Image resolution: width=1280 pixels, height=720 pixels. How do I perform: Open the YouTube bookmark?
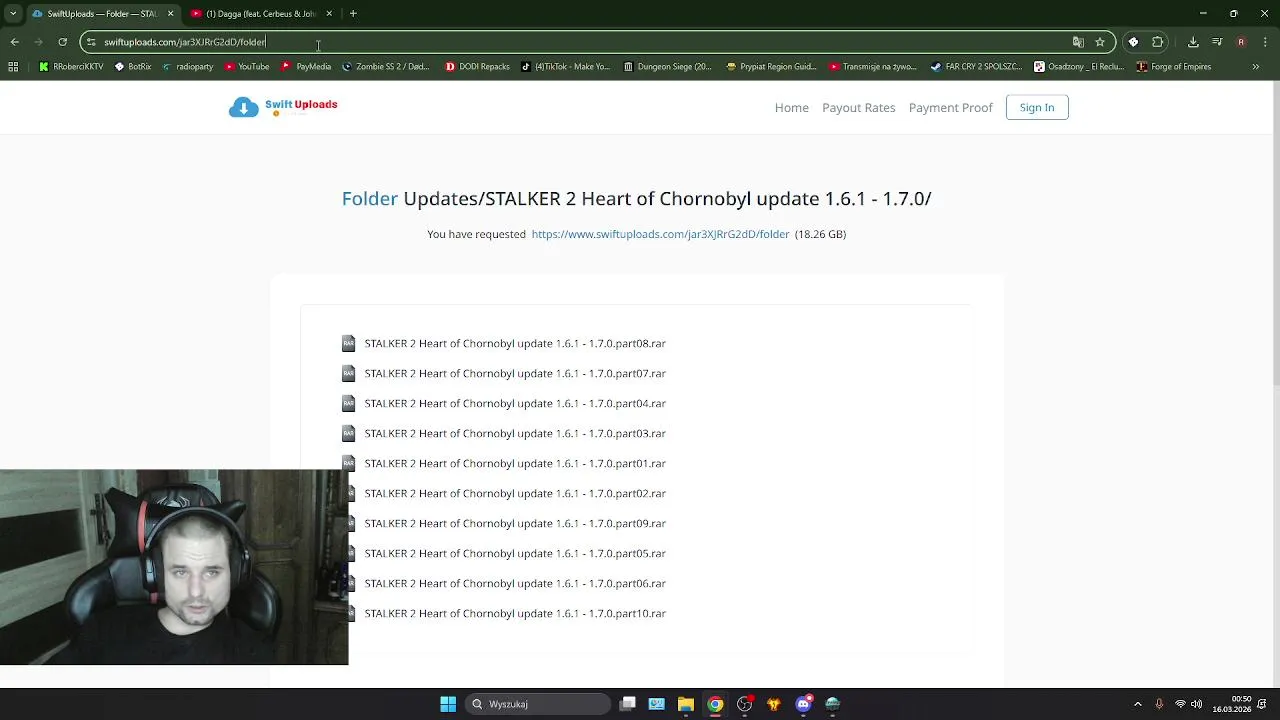247,67
